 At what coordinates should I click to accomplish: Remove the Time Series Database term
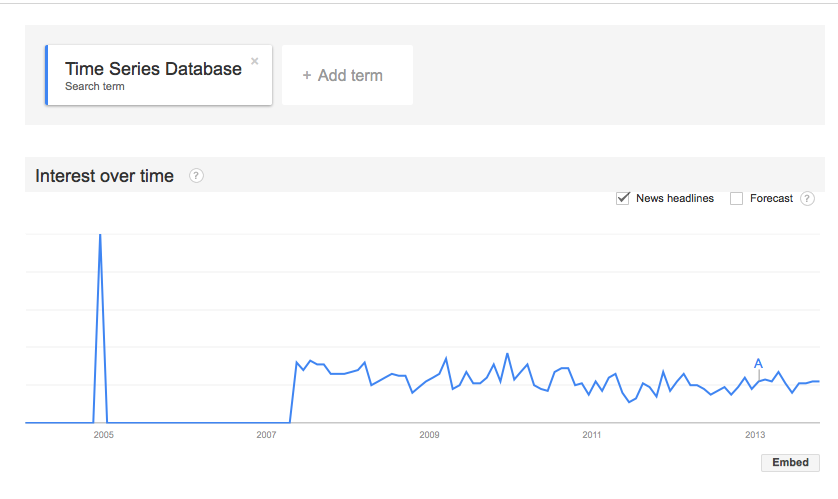click(255, 61)
